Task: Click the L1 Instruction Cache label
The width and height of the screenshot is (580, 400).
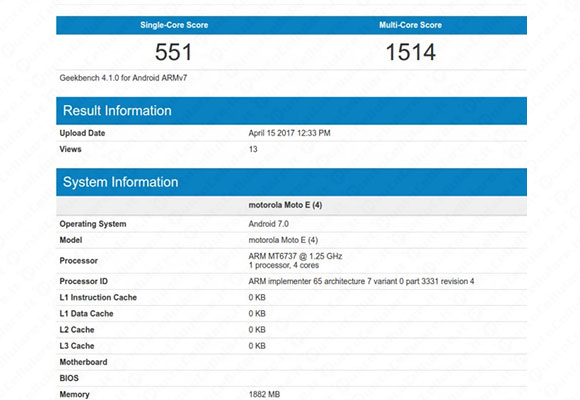Action: pos(98,298)
